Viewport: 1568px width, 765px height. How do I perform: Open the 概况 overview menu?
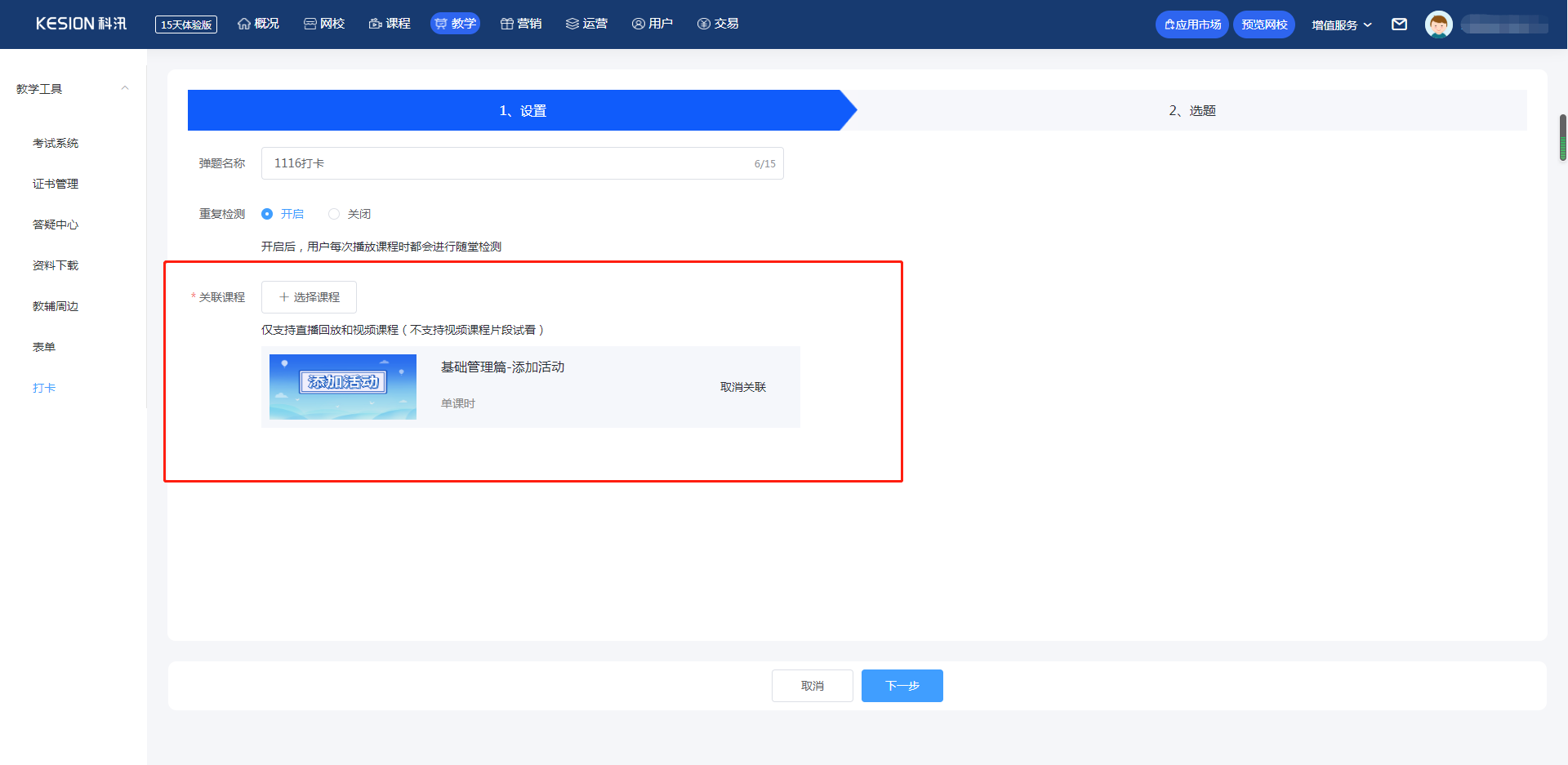click(x=258, y=24)
